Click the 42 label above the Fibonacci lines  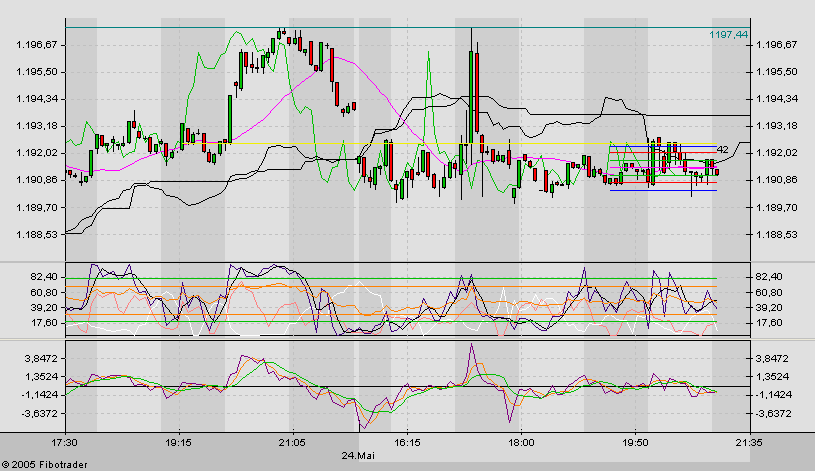pos(721,149)
